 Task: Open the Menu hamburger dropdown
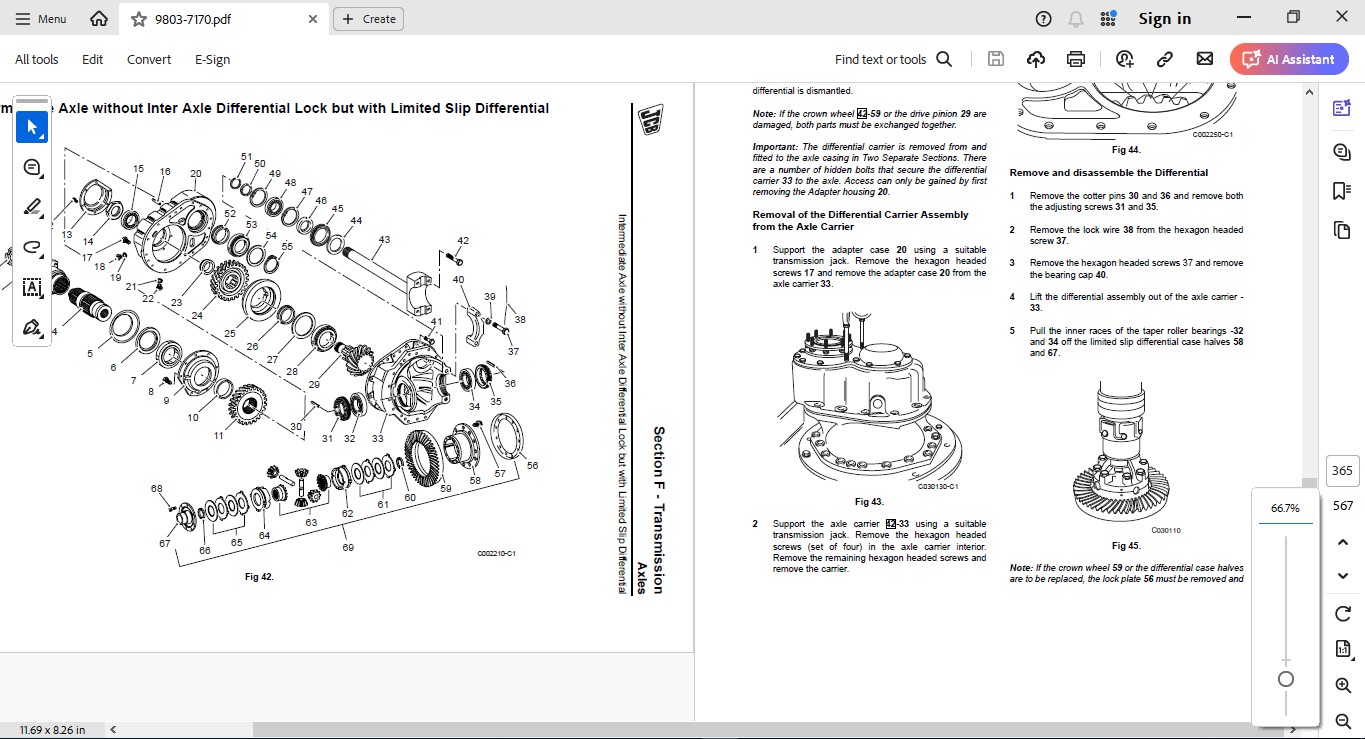pyautogui.click(x=40, y=19)
